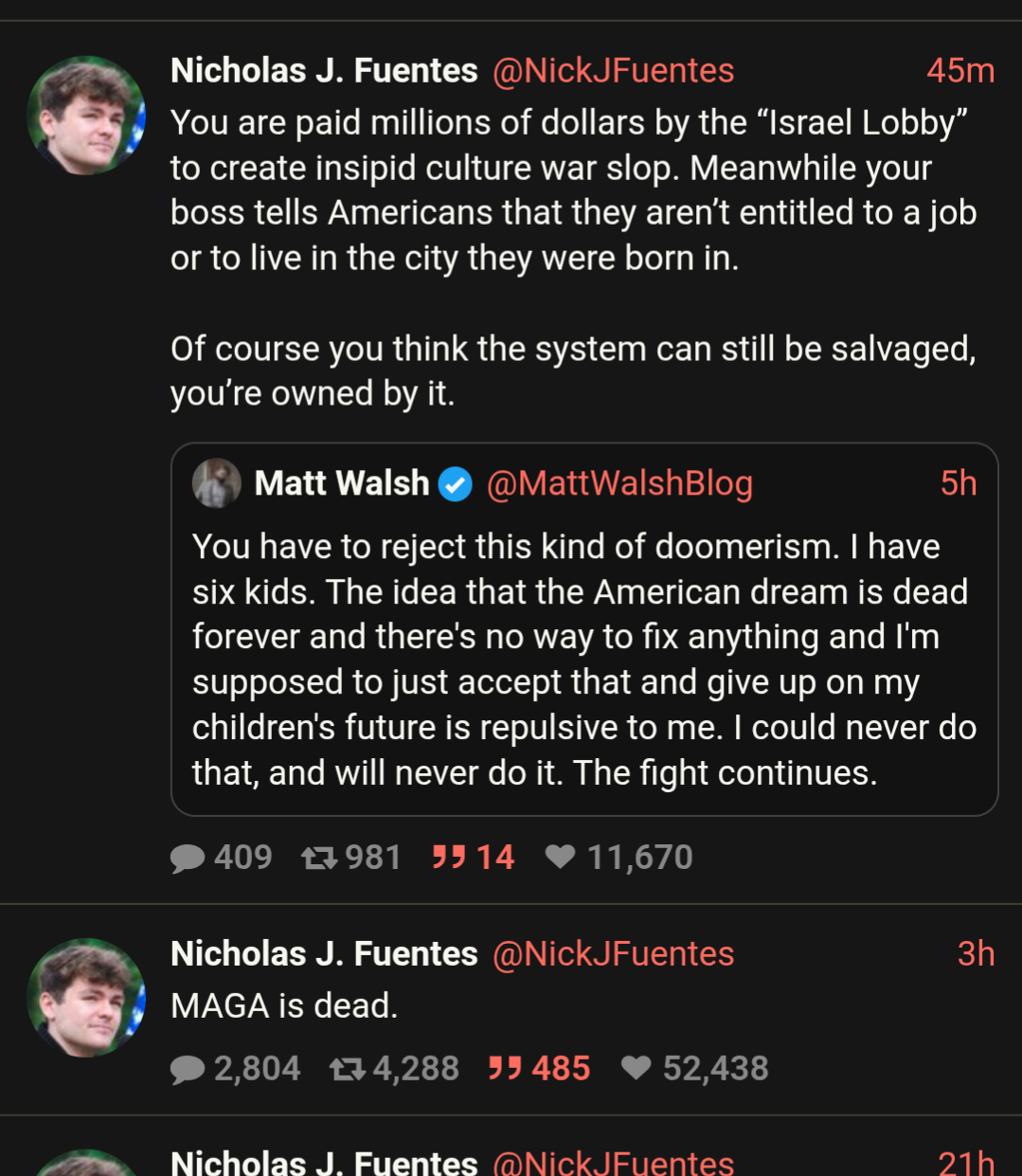Open replies on the "MAGA is dead" tweet
The width and height of the screenshot is (1022, 1176).
tap(188, 1069)
